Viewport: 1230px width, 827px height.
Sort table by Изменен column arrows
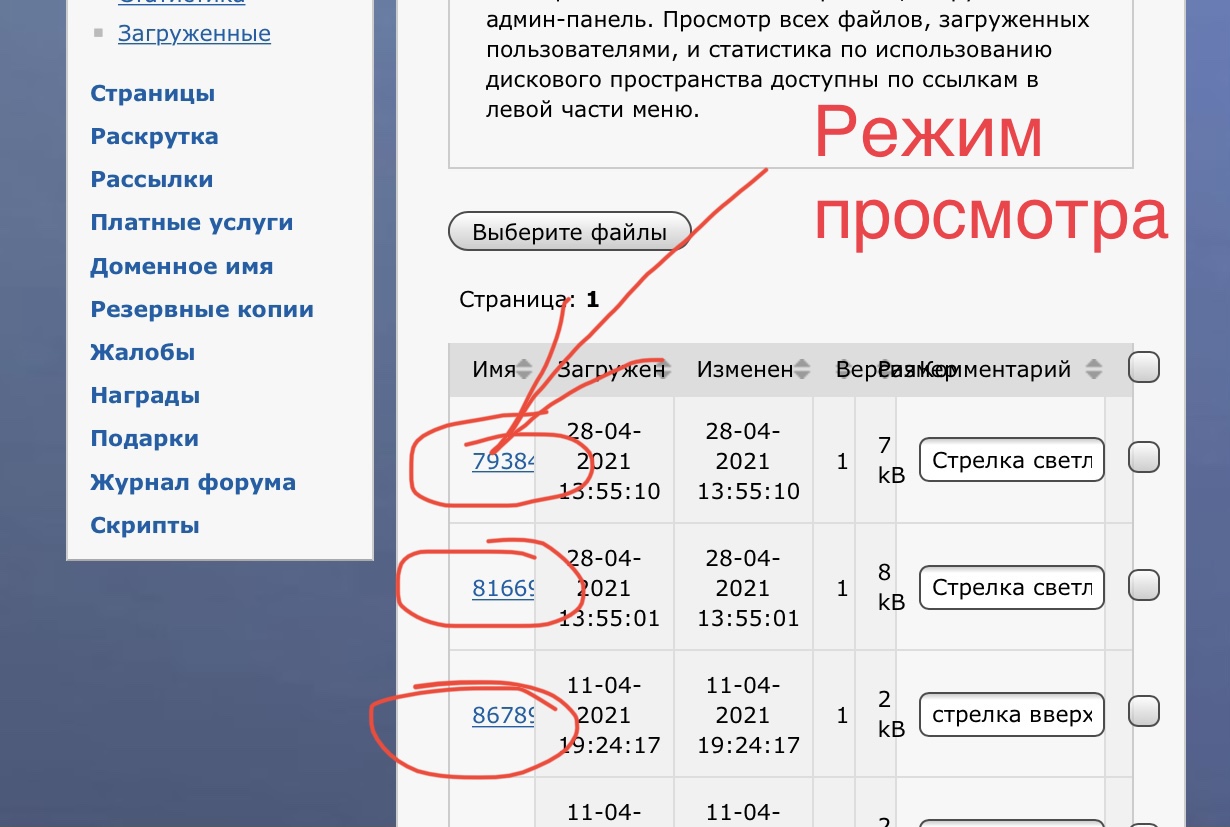(x=801, y=370)
